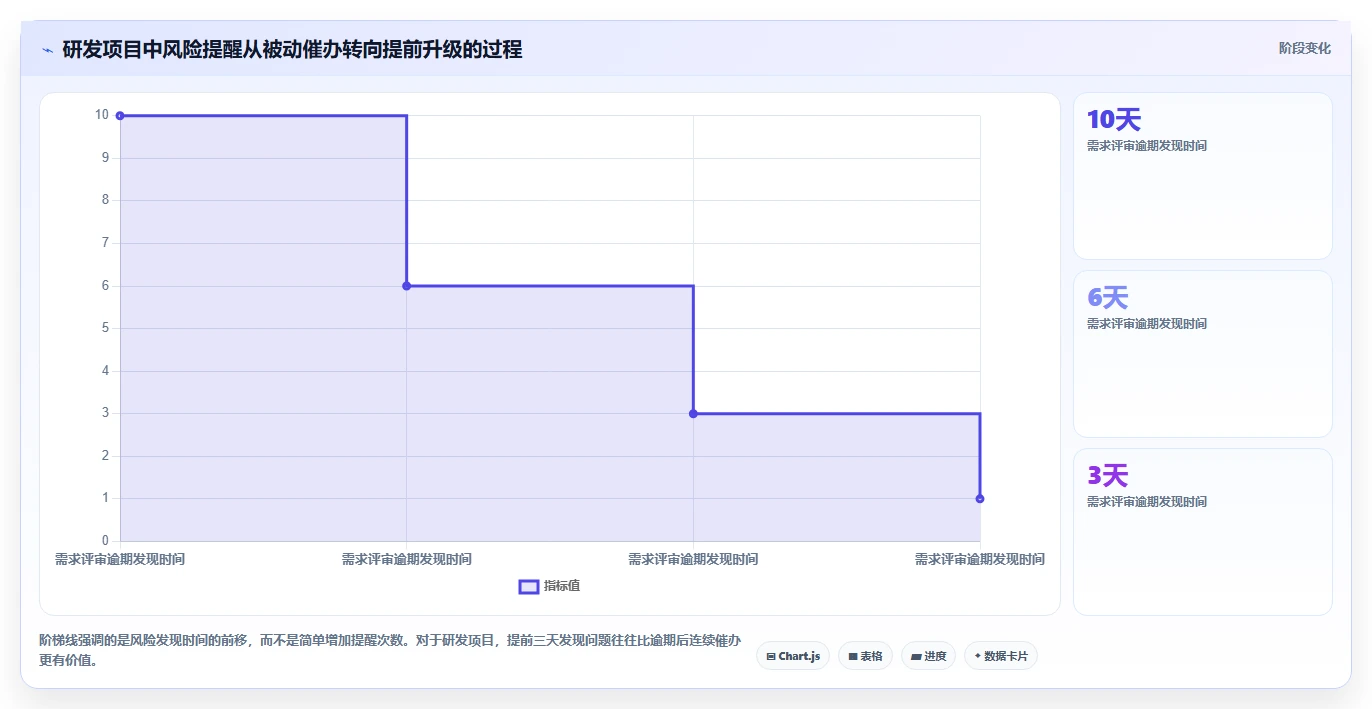Click the y-axis label 8
Viewport: 1372px width, 709px height.
tap(104, 200)
